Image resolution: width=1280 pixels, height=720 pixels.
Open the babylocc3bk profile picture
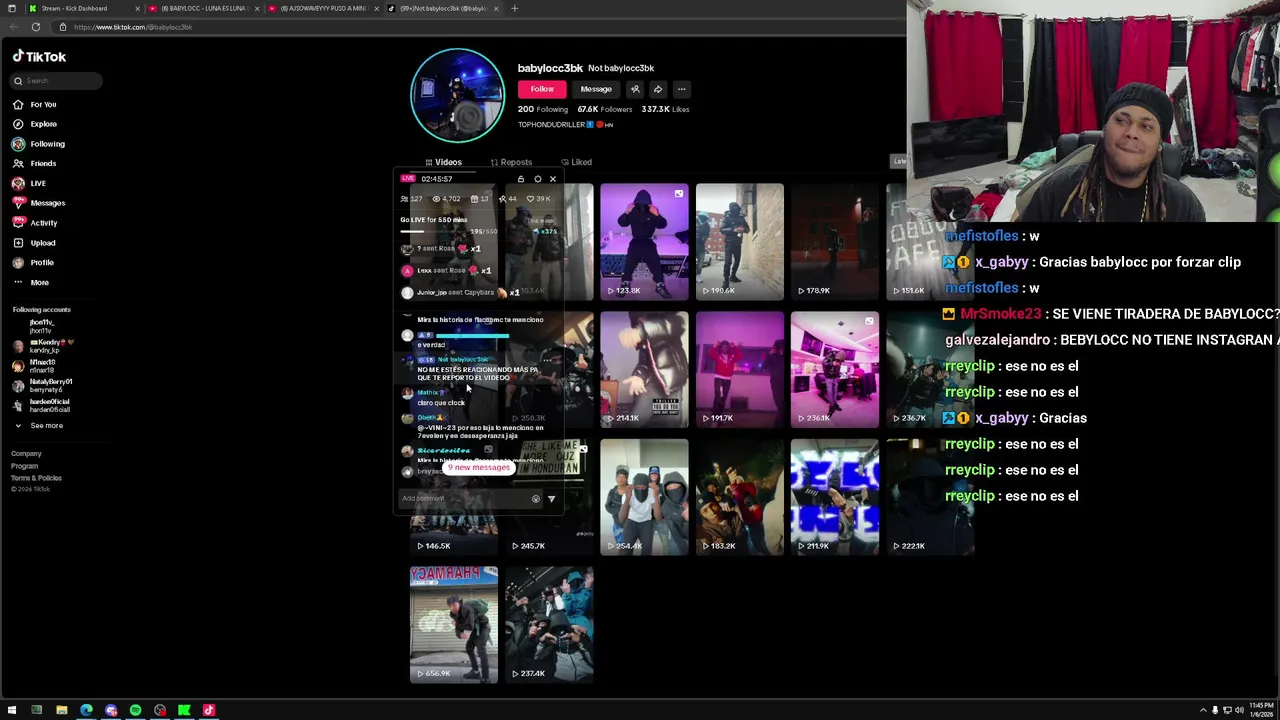tap(458, 96)
